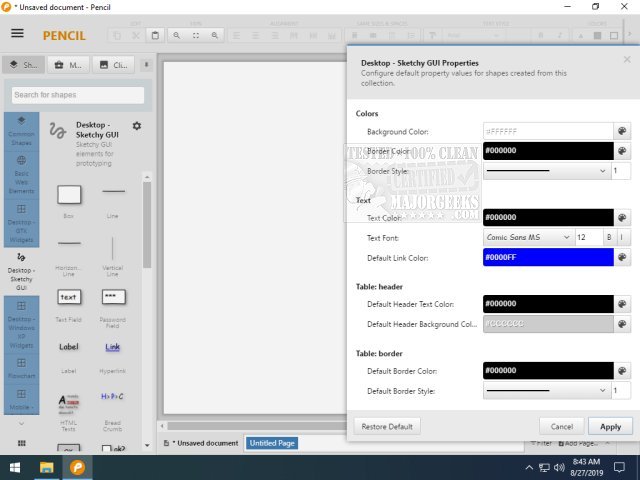This screenshot has height=480, width=640.
Task: Open Default Header Text Color palette picker
Action: 622,304
